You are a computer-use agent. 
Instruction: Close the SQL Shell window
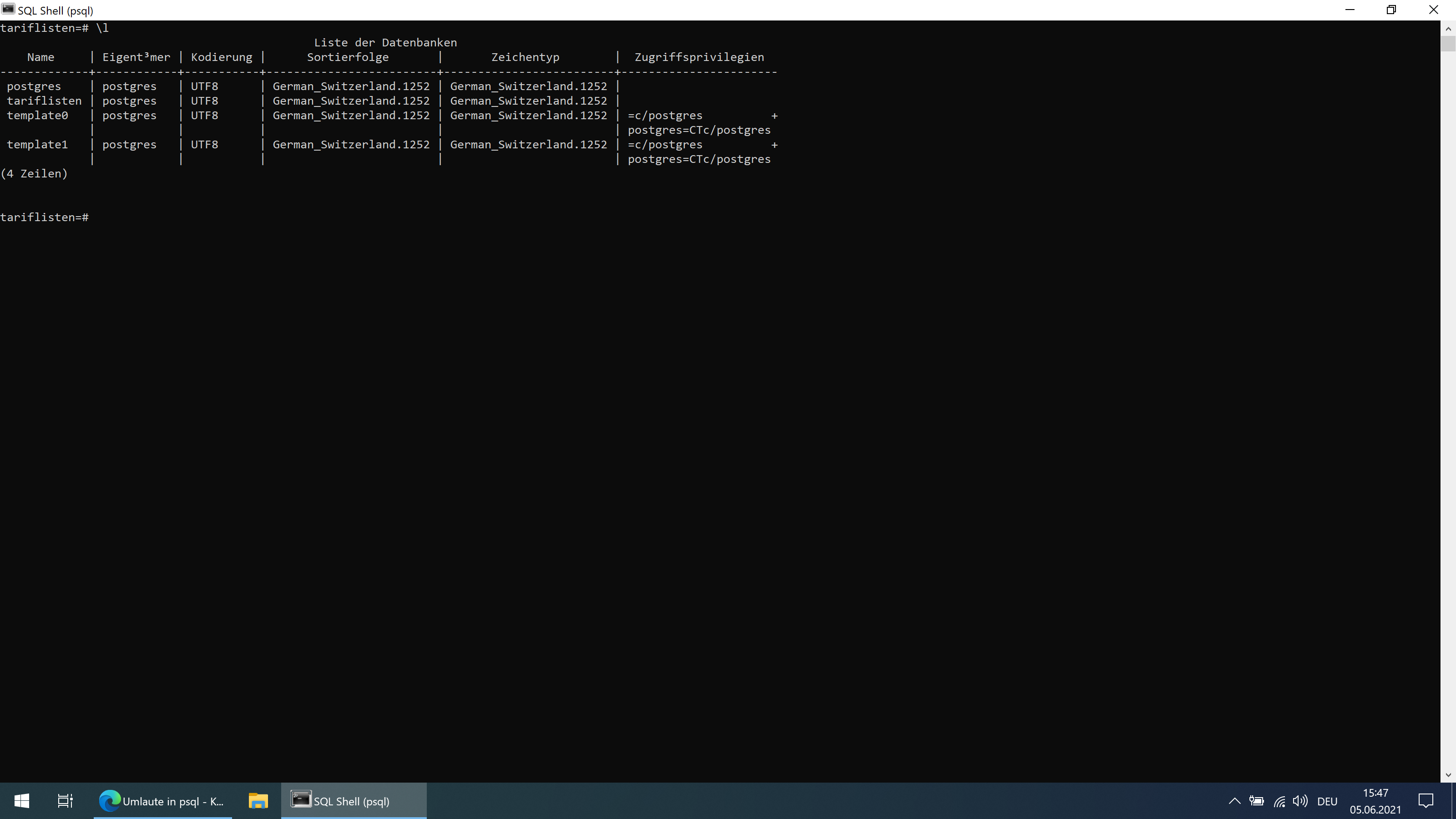(x=1434, y=10)
